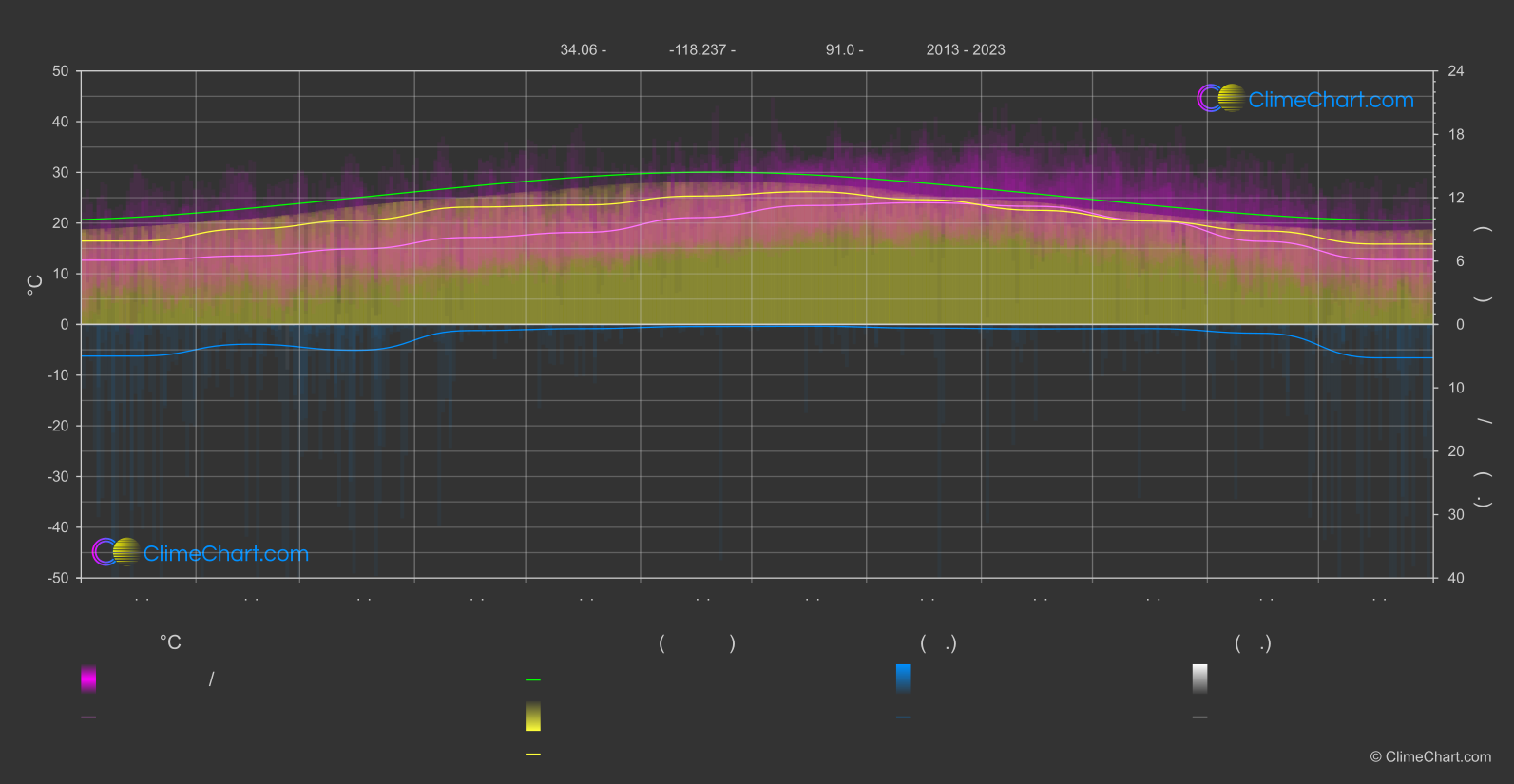Click the magenta gradient legend swatch

[88, 679]
